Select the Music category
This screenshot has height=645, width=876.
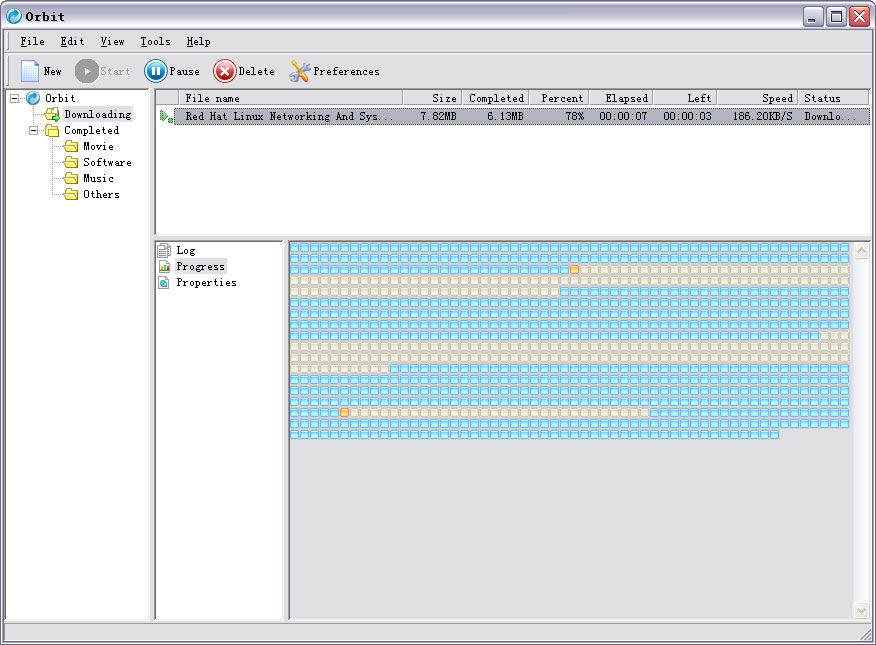pyautogui.click(x=98, y=179)
